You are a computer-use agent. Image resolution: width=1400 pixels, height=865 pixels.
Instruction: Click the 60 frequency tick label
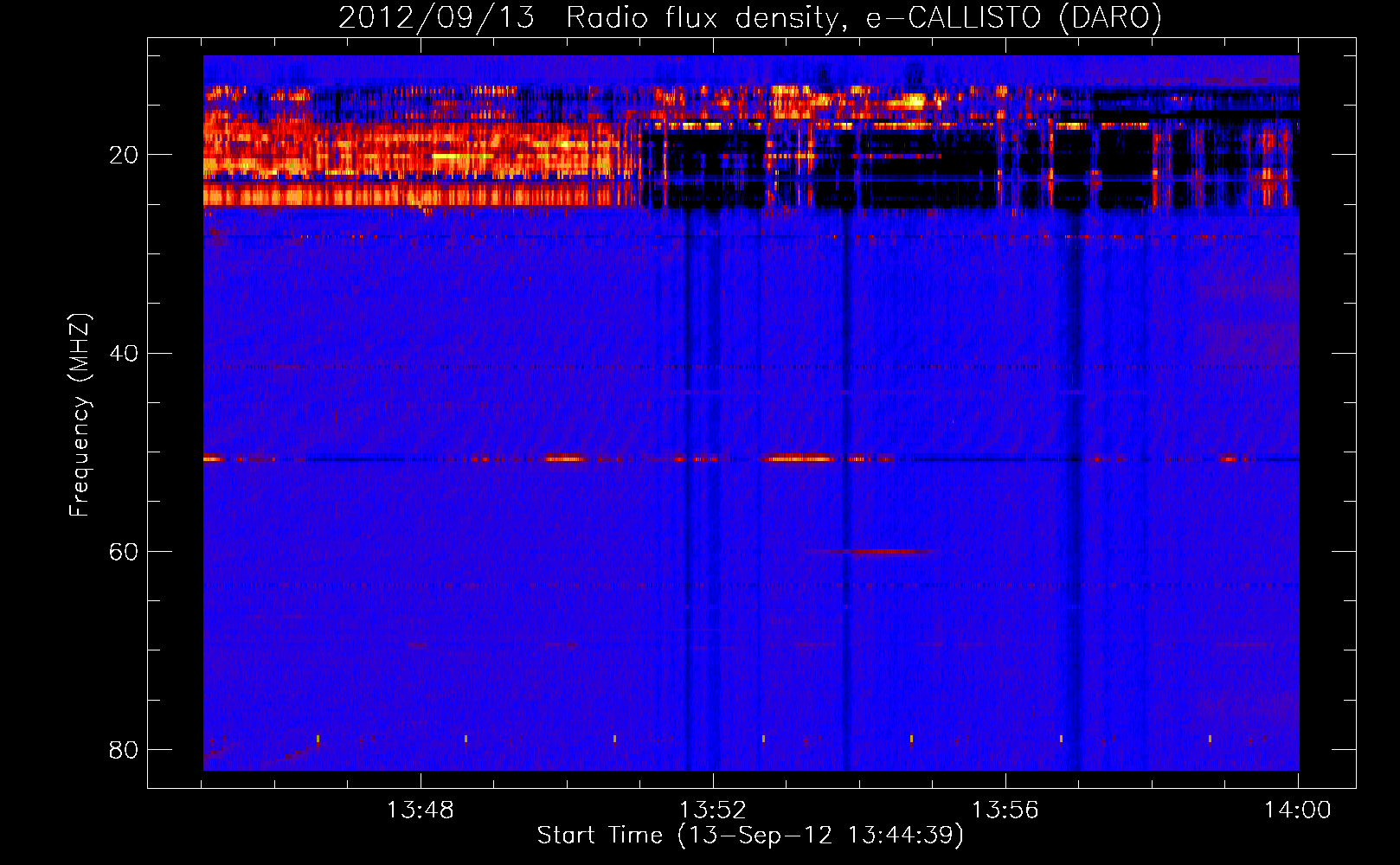coord(124,551)
